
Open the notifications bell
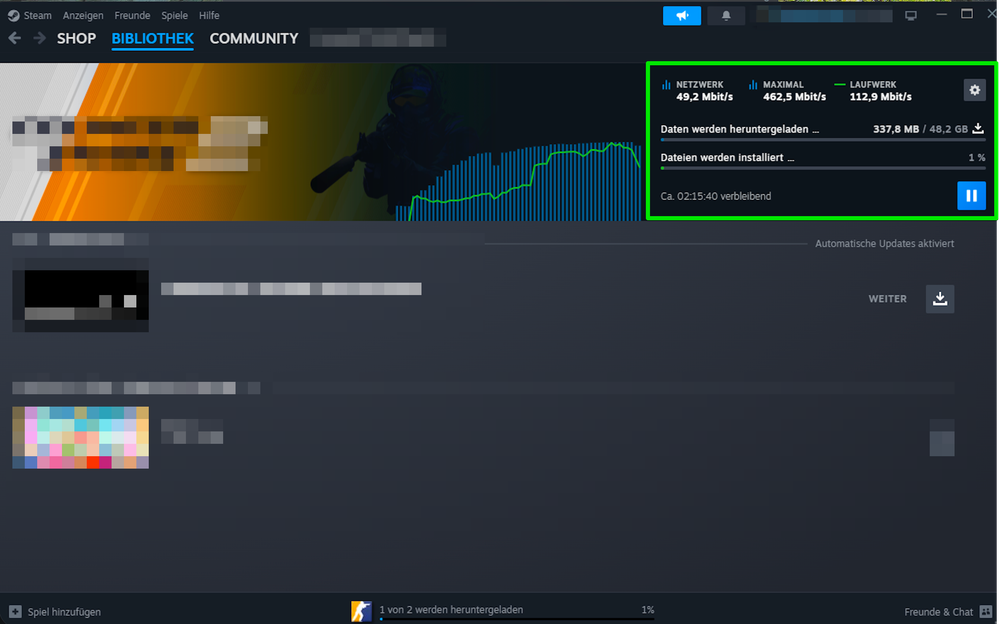(726, 16)
